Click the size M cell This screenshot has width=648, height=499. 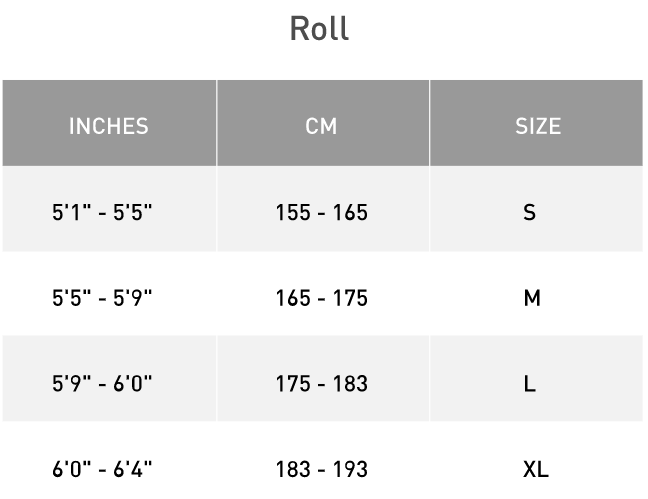[532, 298]
